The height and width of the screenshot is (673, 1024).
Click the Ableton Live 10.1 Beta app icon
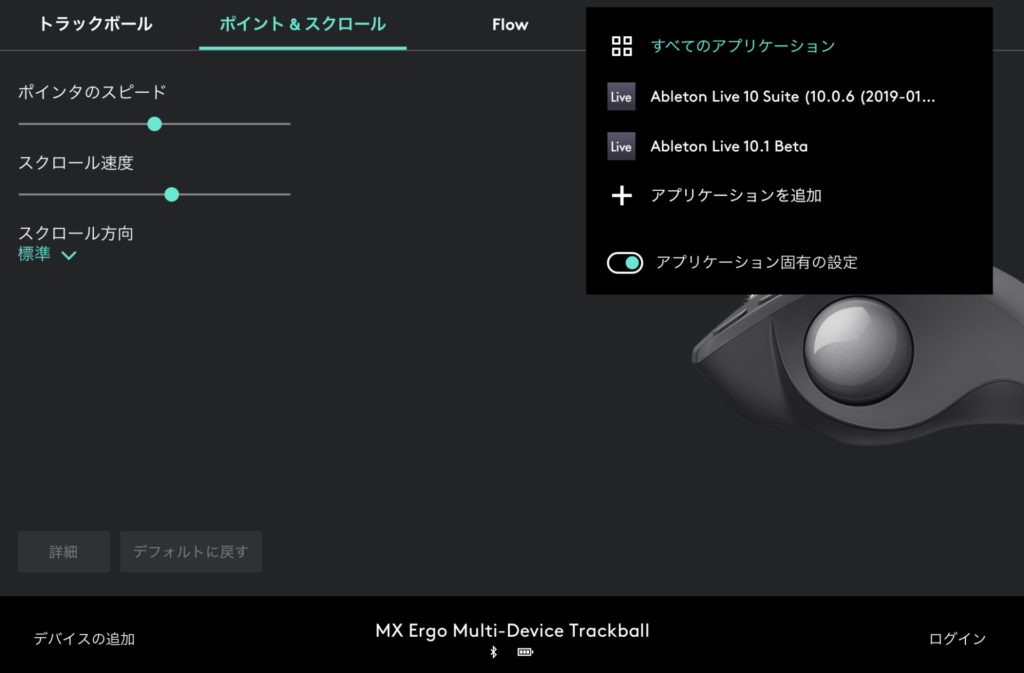[x=621, y=146]
